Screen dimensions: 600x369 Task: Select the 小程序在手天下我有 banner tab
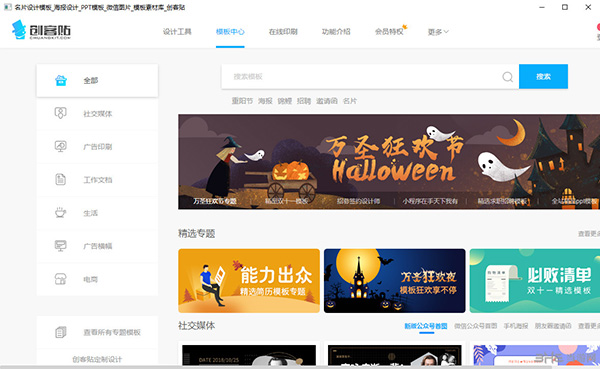(x=430, y=201)
